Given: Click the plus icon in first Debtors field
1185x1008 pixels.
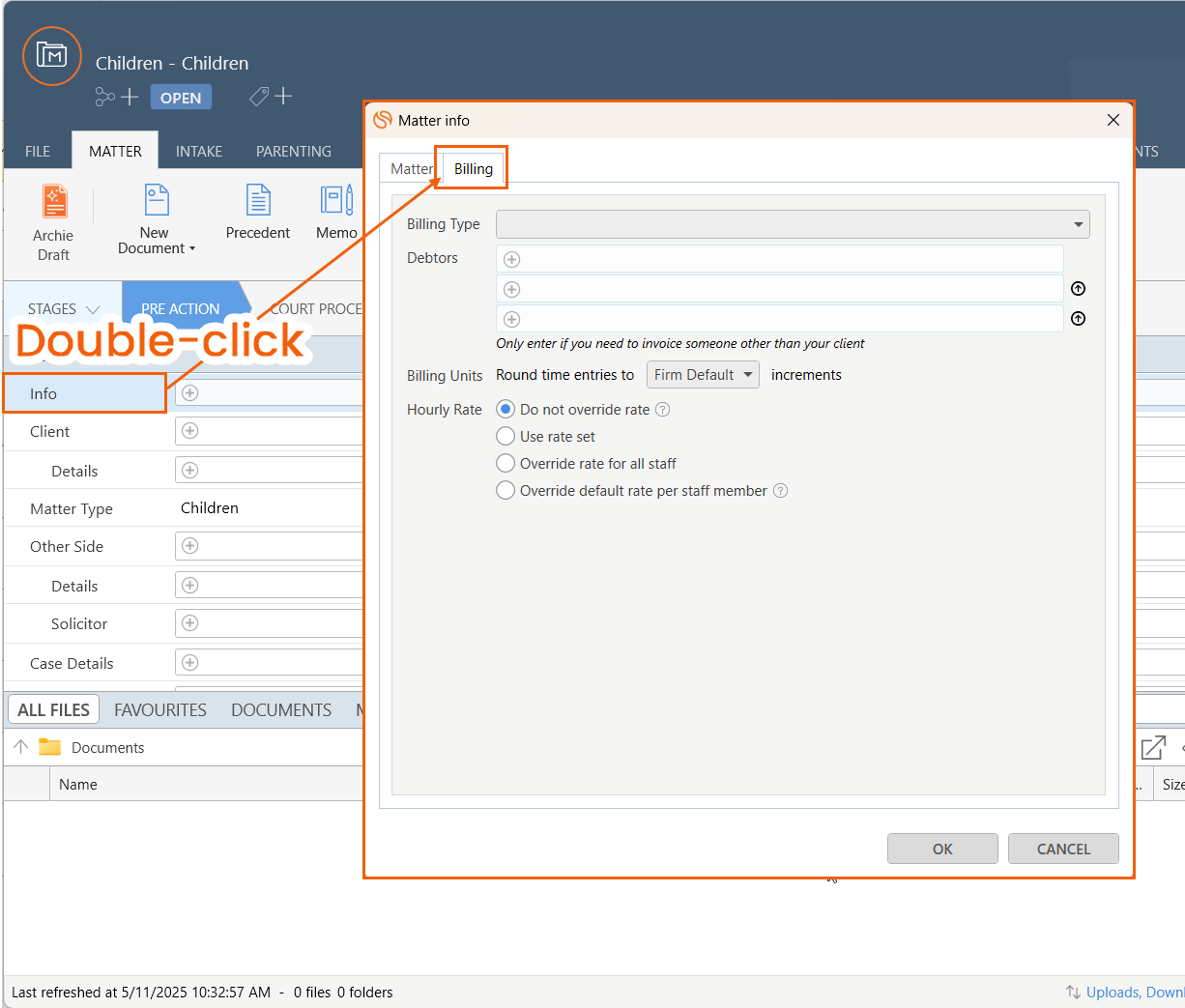Looking at the screenshot, I should pyautogui.click(x=512, y=259).
